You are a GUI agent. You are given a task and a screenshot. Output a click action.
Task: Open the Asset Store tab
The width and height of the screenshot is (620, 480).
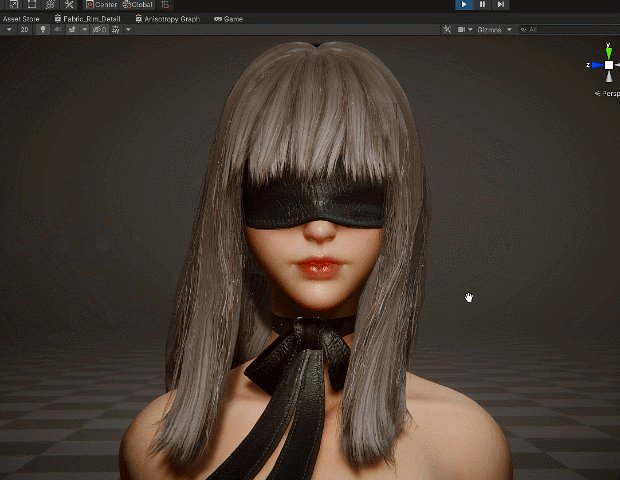tap(21, 19)
